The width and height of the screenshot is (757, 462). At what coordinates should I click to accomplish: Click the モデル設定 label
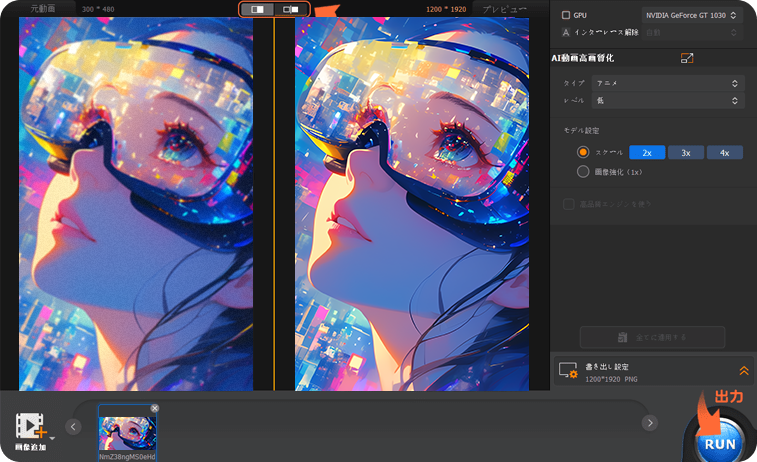tap(581, 131)
